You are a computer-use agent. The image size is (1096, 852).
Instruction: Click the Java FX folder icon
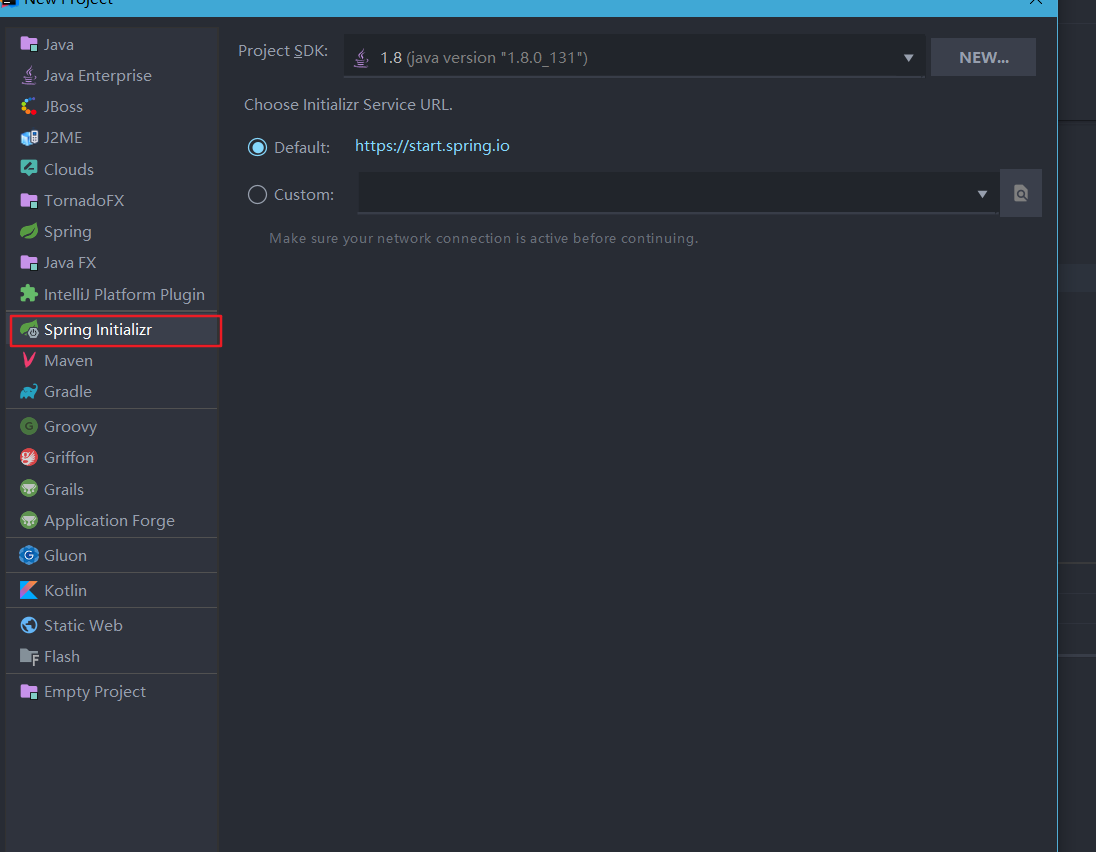(29, 263)
